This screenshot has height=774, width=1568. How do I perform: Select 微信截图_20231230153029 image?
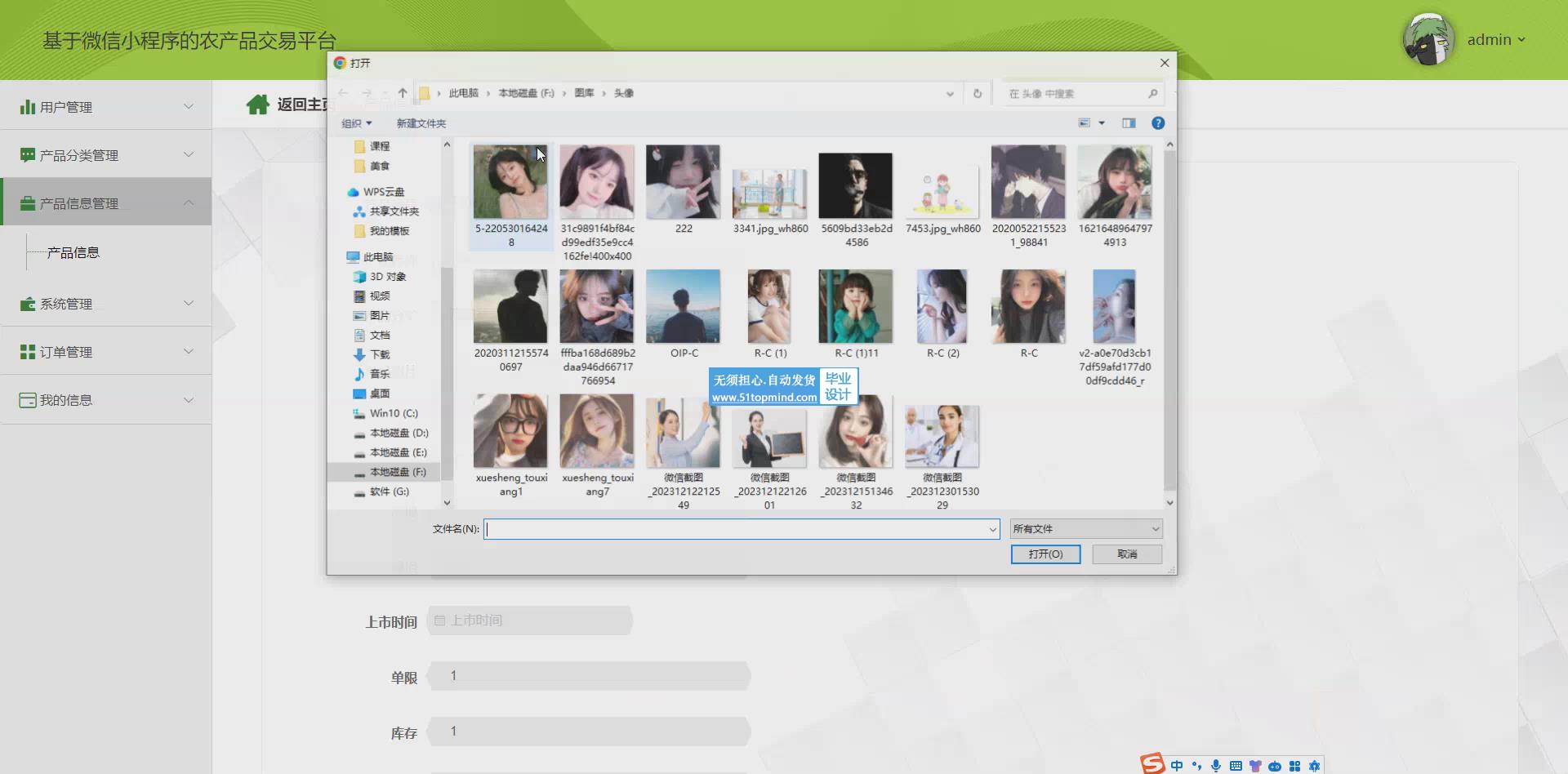(942, 437)
